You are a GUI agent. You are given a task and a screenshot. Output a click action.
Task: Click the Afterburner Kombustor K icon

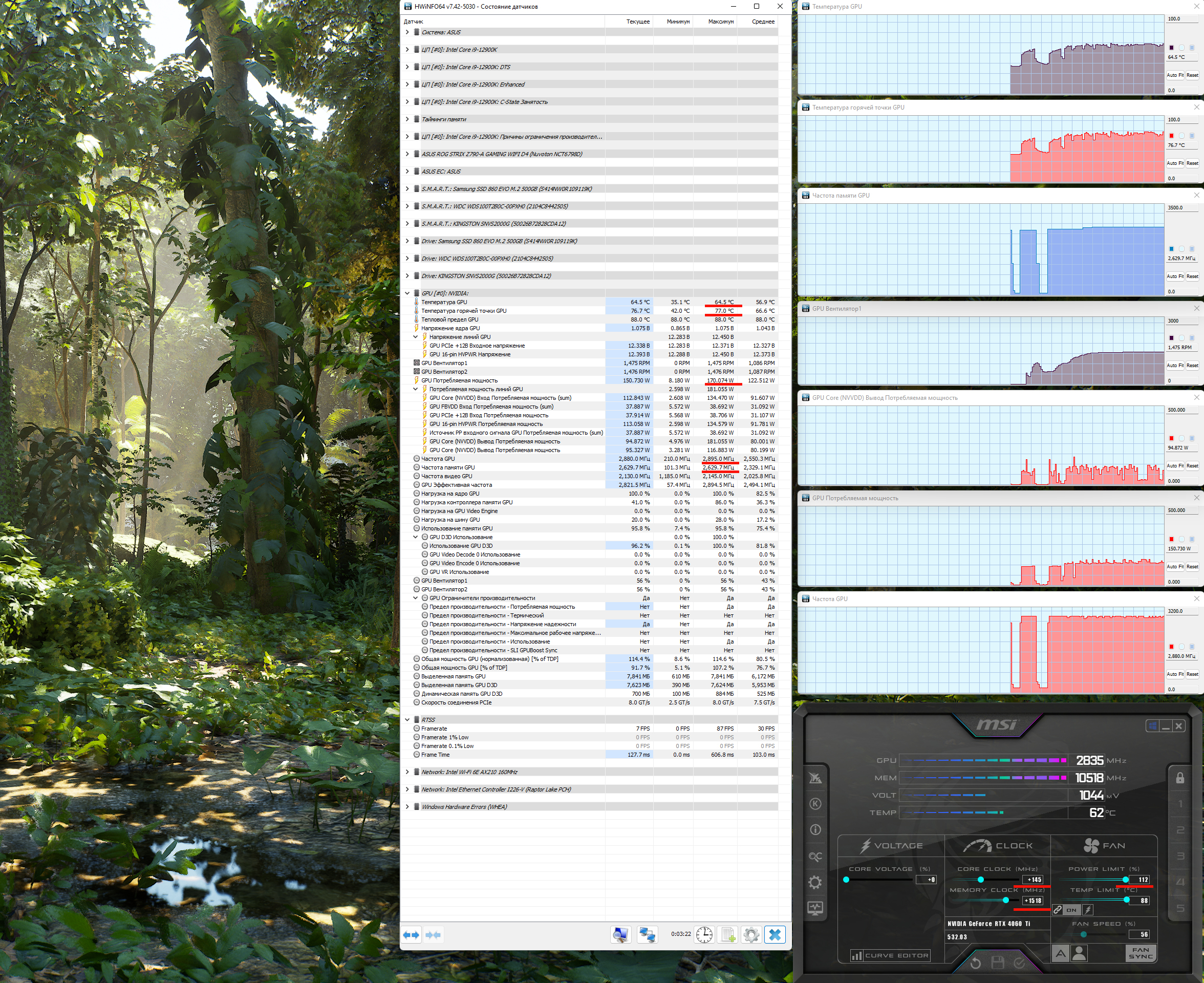tap(815, 804)
